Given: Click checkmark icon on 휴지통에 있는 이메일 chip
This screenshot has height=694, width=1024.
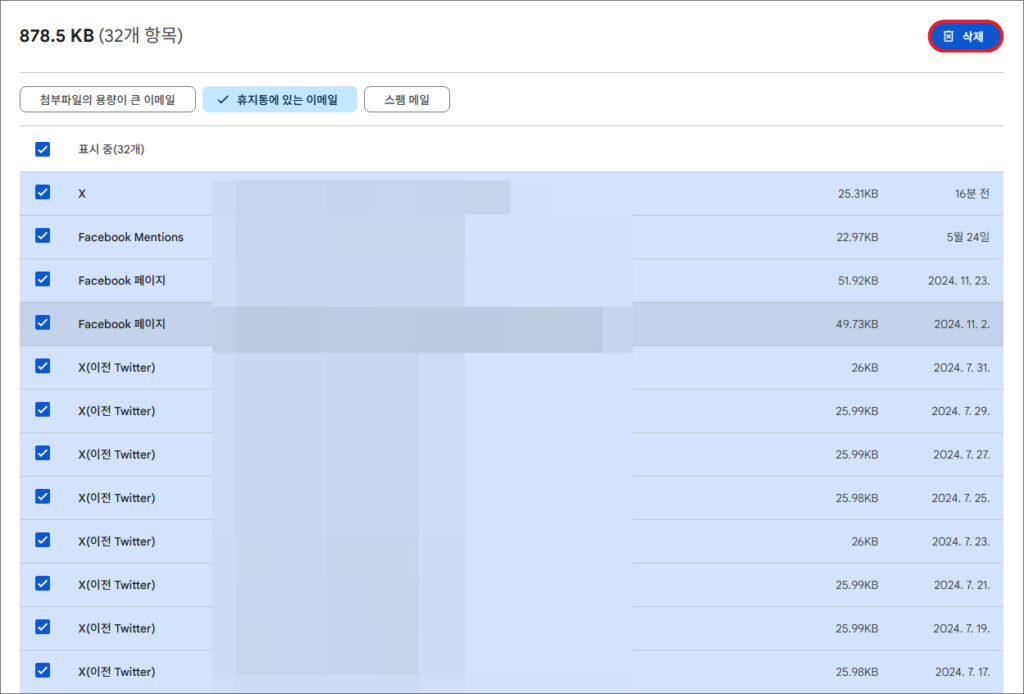Looking at the screenshot, I should [222, 99].
